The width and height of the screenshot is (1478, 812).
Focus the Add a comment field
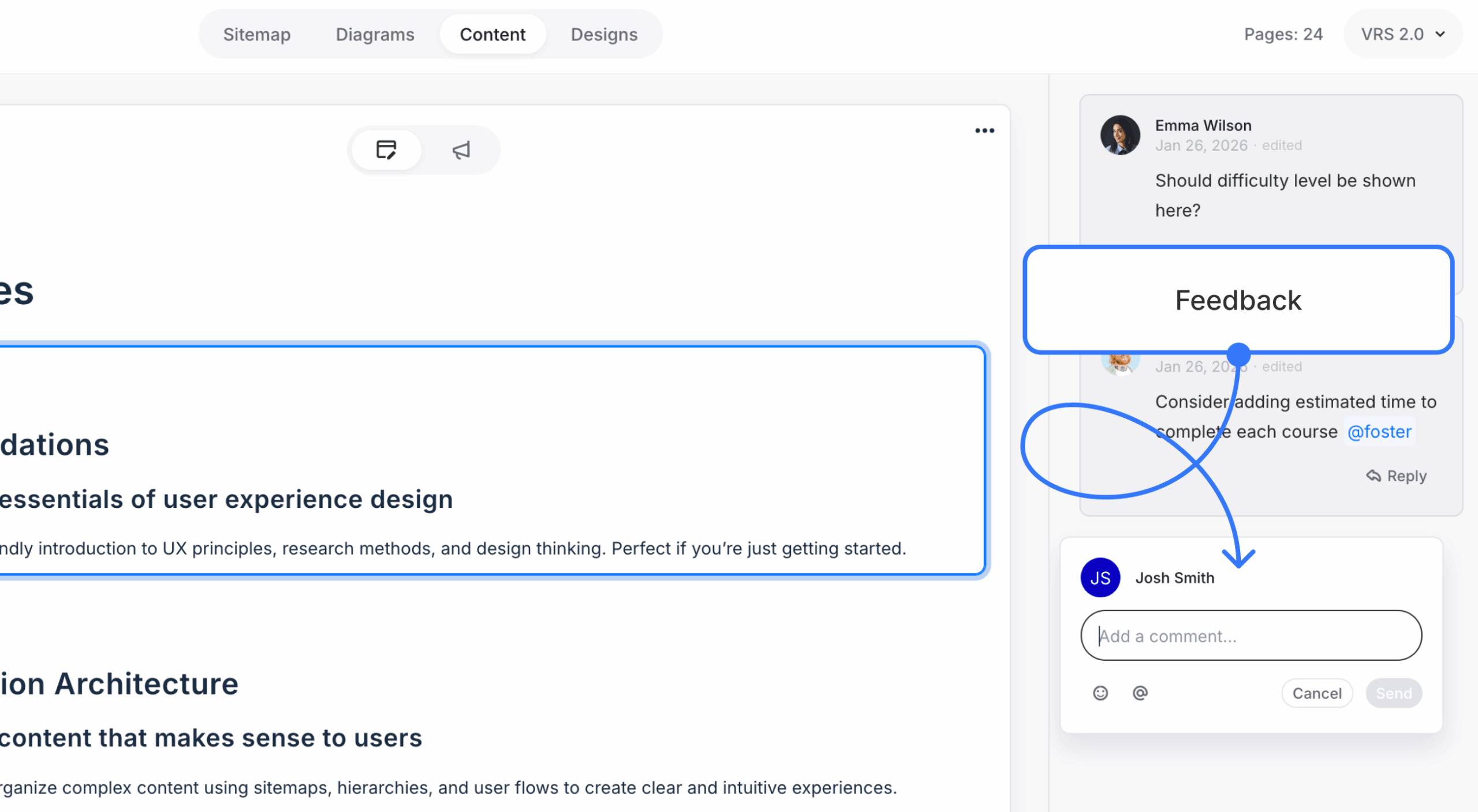click(x=1251, y=635)
